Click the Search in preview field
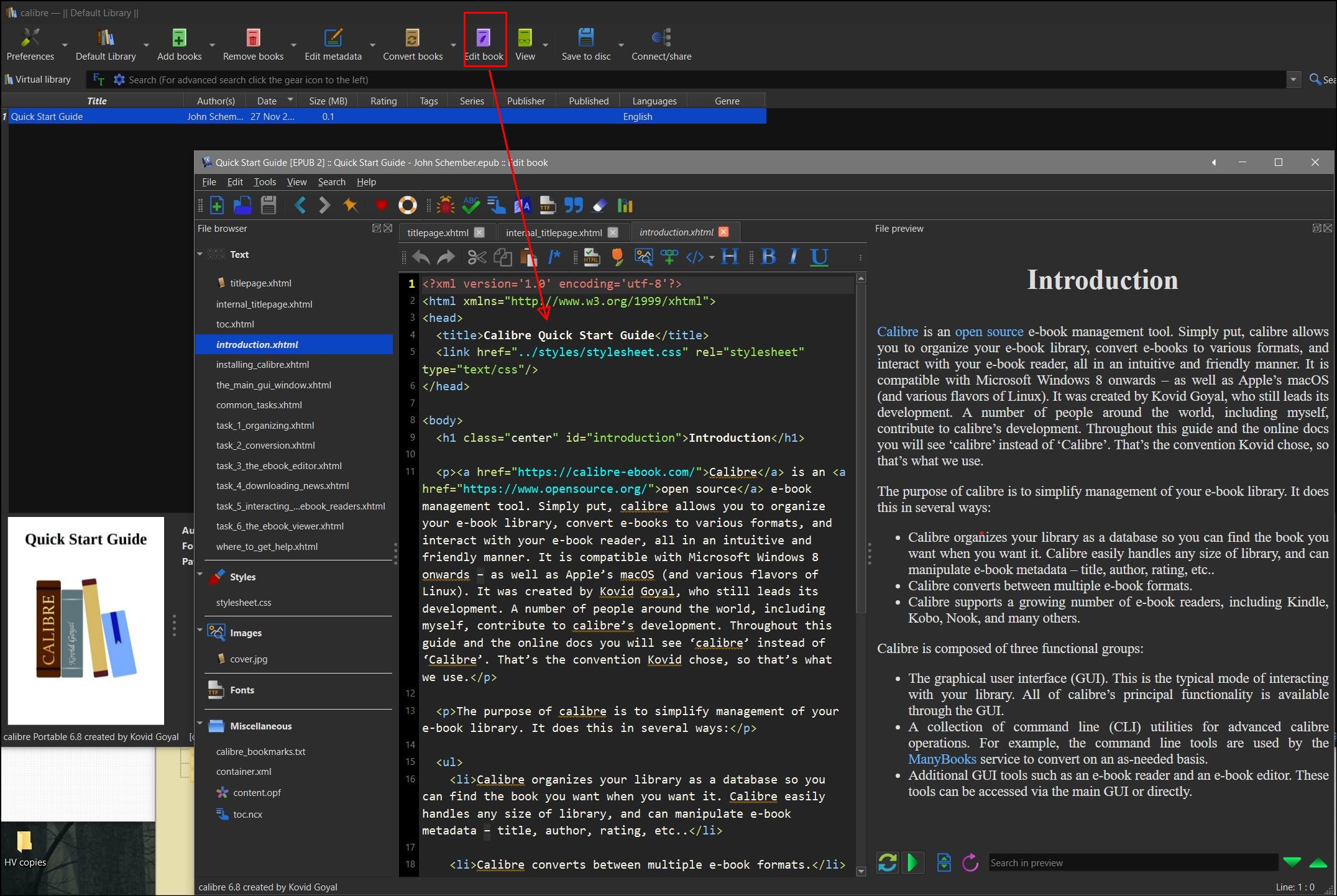The height and width of the screenshot is (896, 1337). coord(1131,862)
